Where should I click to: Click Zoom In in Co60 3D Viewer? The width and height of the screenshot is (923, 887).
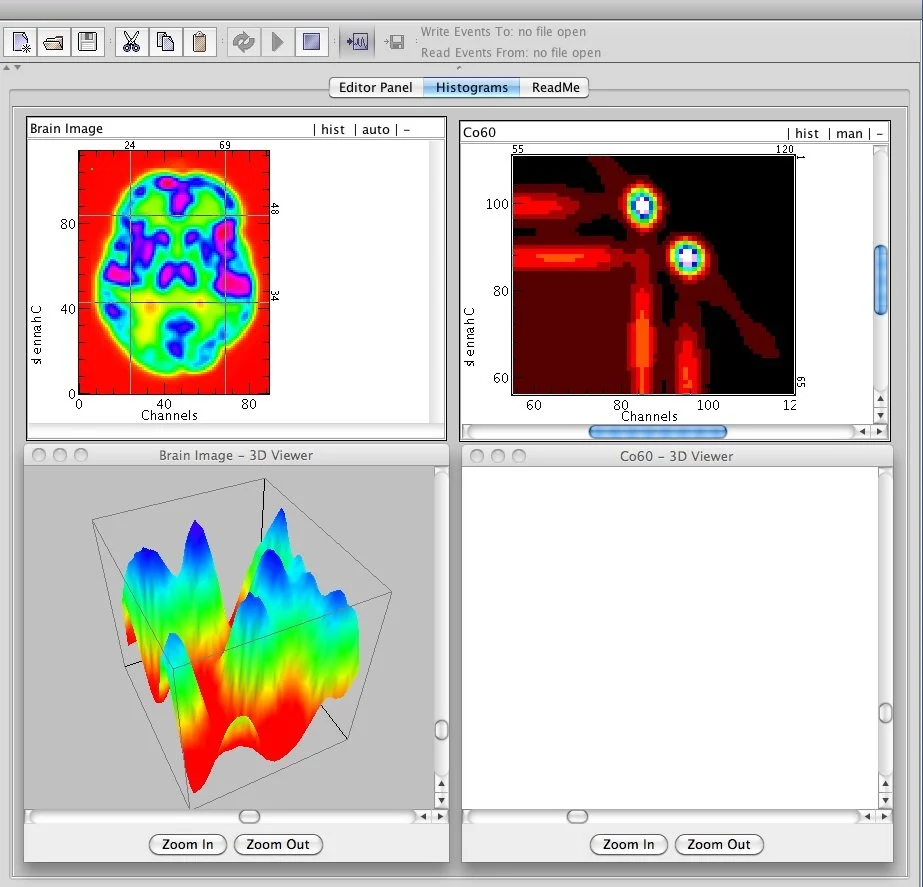[629, 844]
